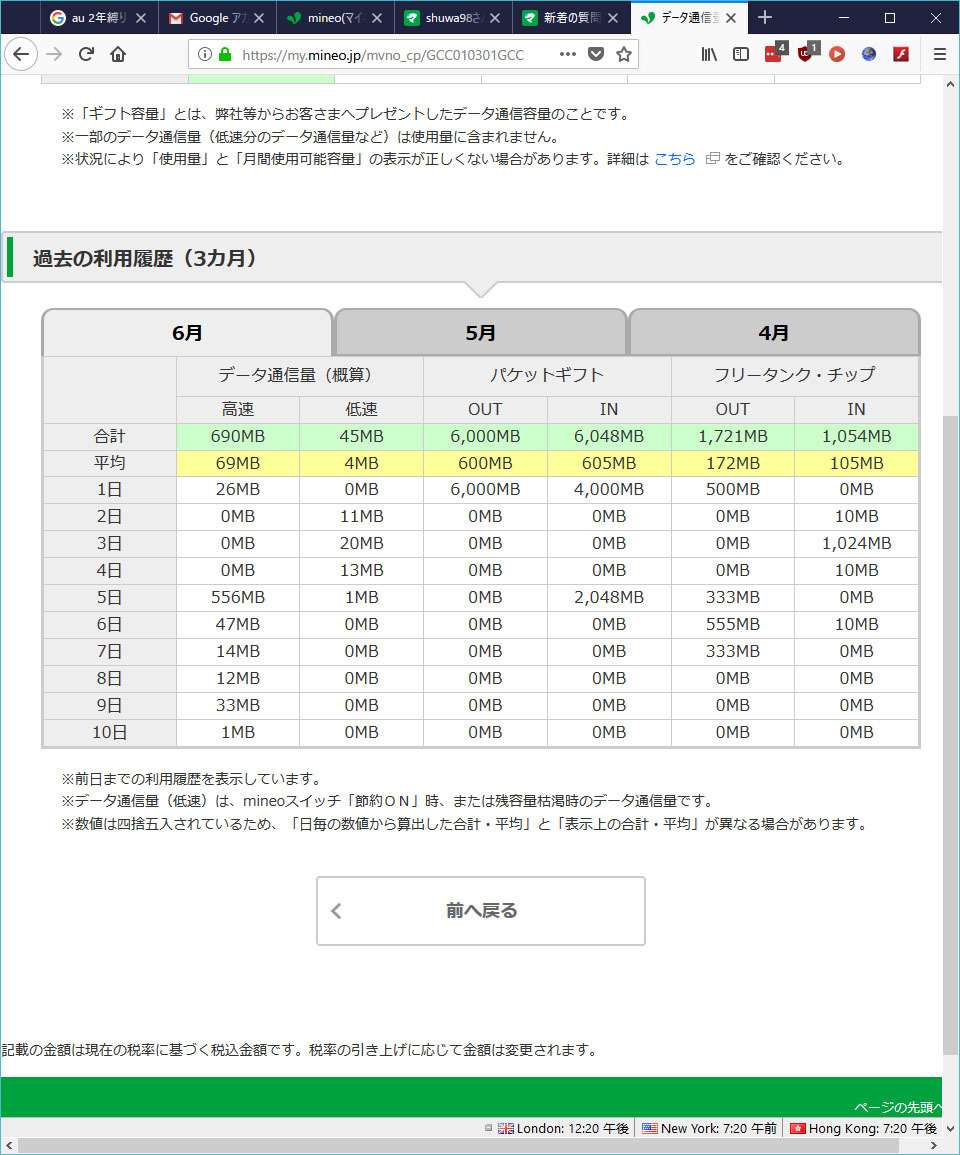Click the orange play-button extension icon

(837, 54)
